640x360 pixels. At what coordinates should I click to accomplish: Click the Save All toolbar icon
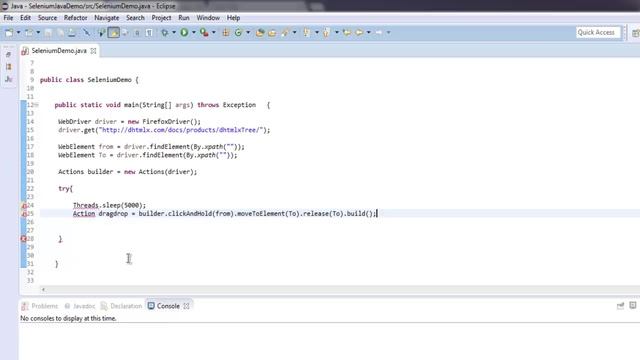[60, 33]
